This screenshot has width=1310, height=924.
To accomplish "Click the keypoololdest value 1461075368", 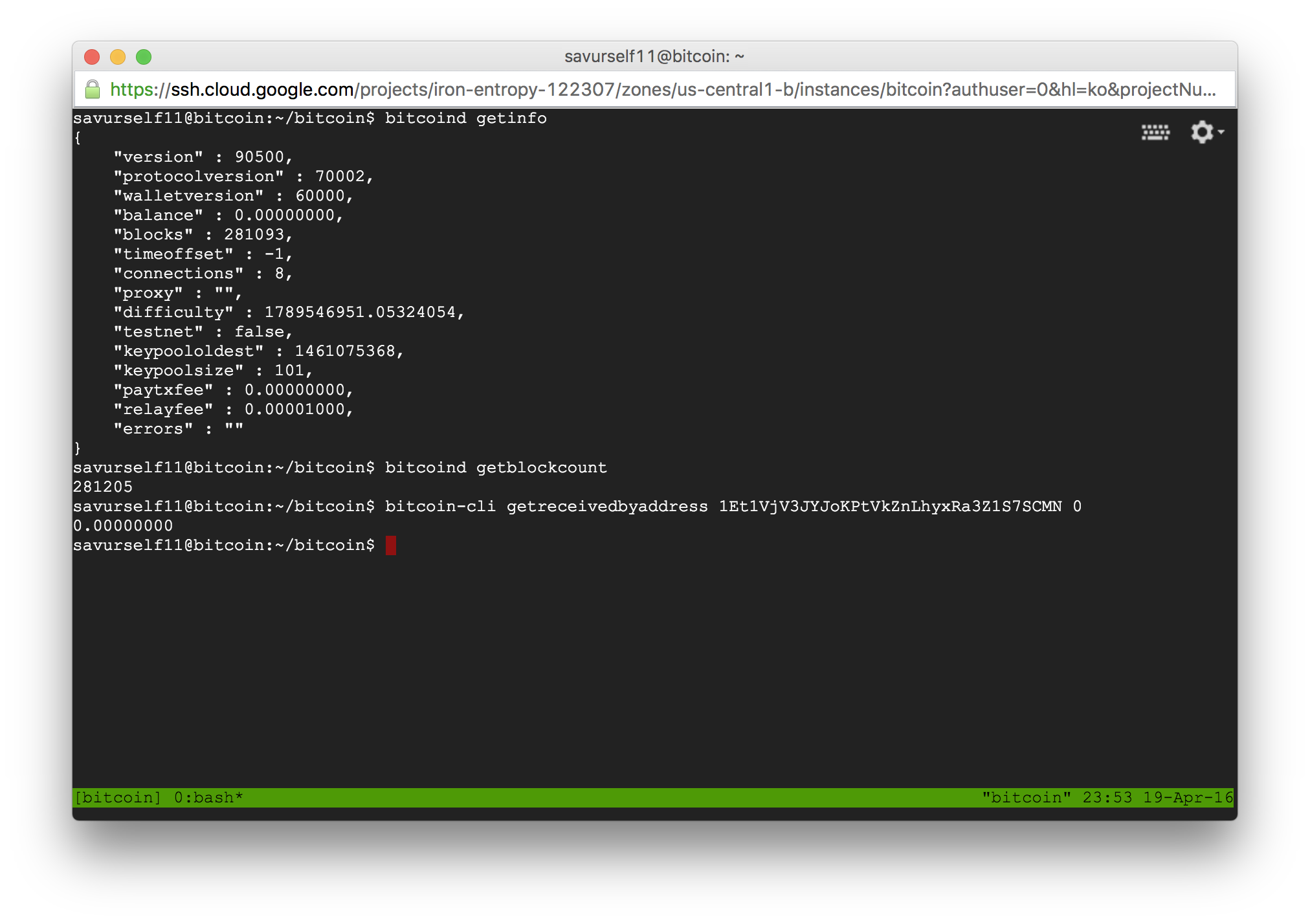I will click(x=345, y=351).
